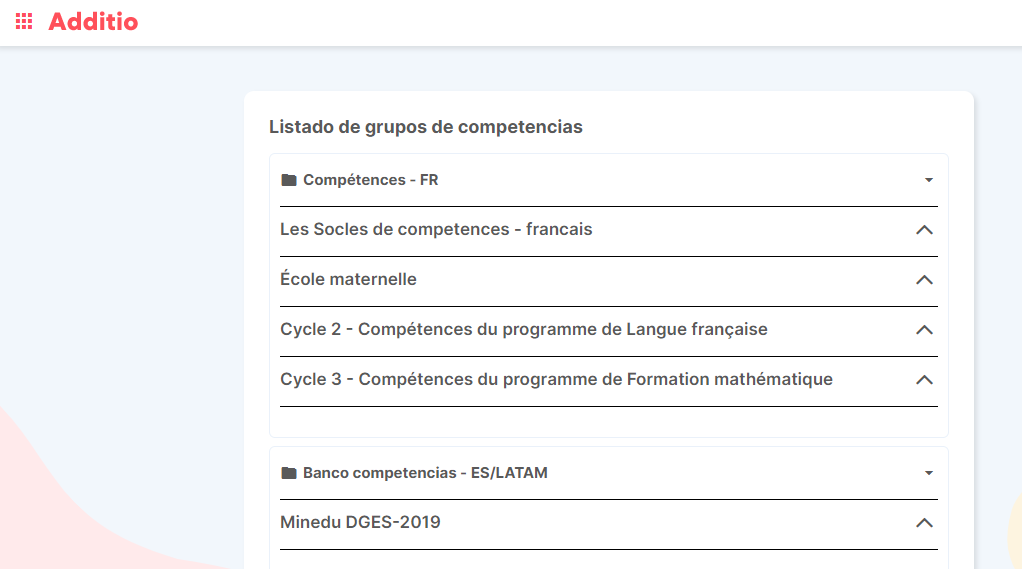This screenshot has height=569, width=1022.
Task: Click folder icon beside Banco competencias - ES/LATAM
Action: [x=289, y=473]
